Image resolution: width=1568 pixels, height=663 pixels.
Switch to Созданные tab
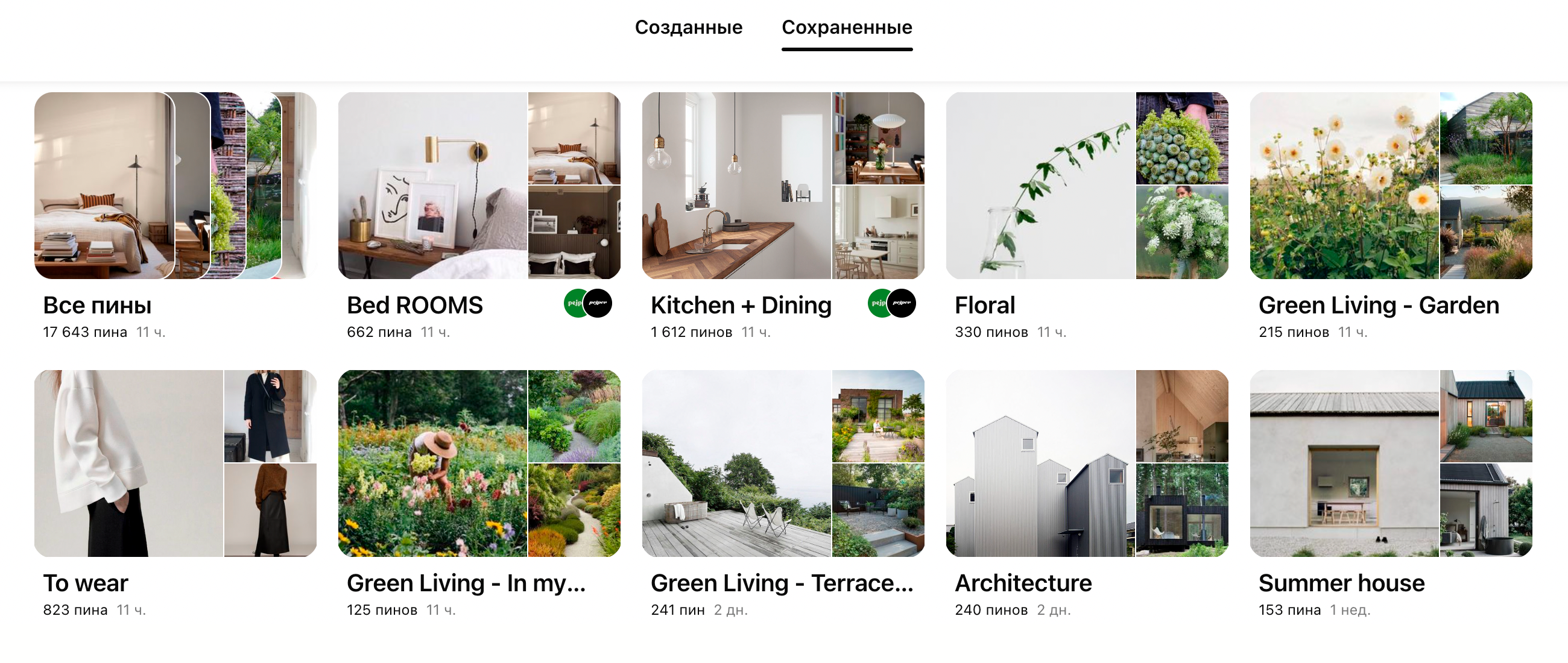[693, 27]
